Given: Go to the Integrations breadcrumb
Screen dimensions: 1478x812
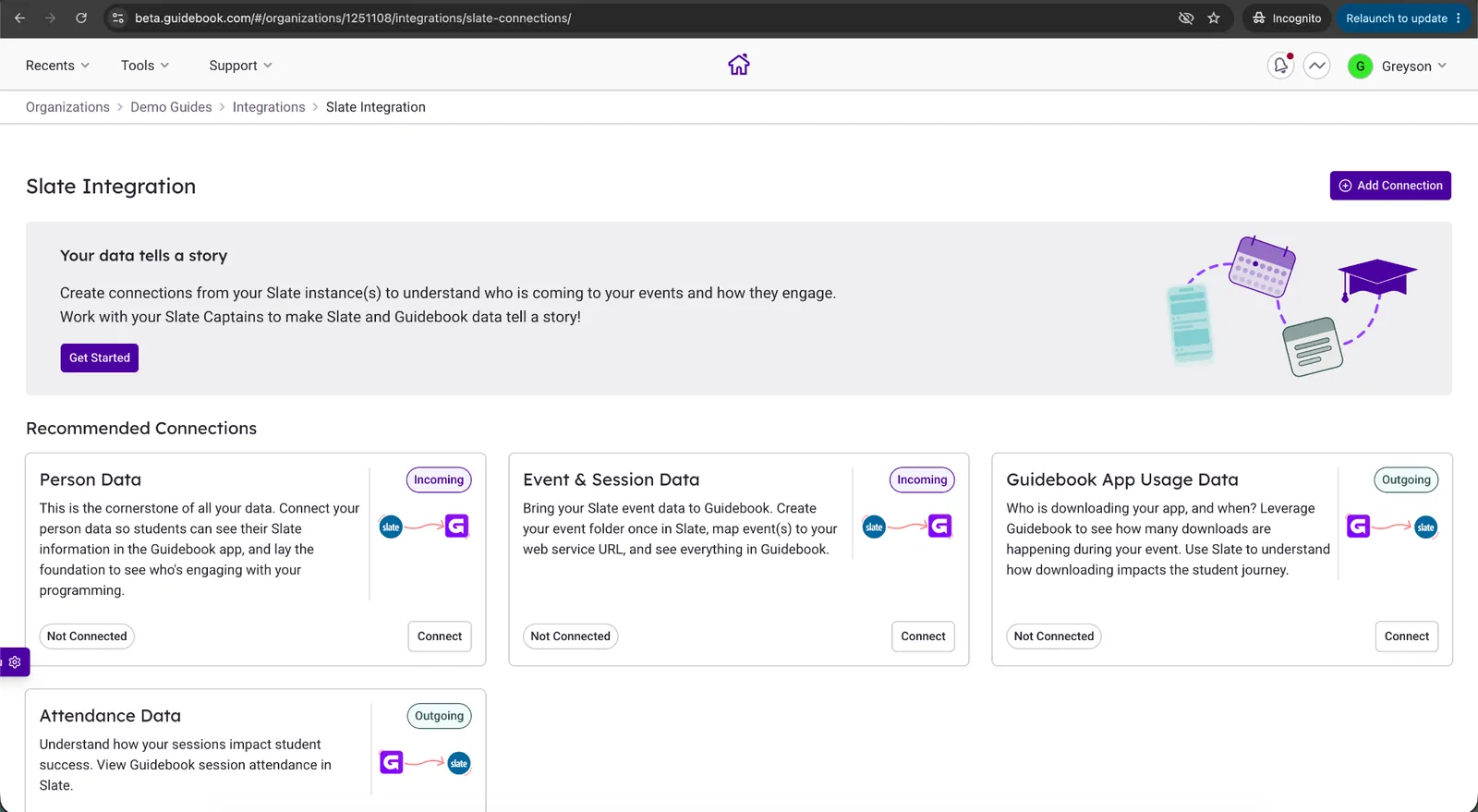Looking at the screenshot, I should [269, 107].
